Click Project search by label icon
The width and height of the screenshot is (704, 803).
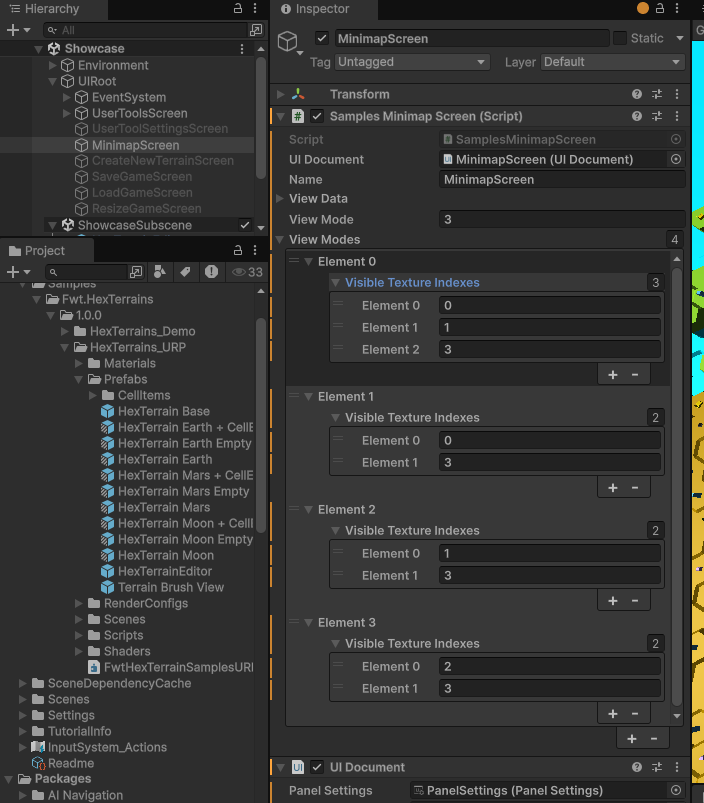[185, 272]
